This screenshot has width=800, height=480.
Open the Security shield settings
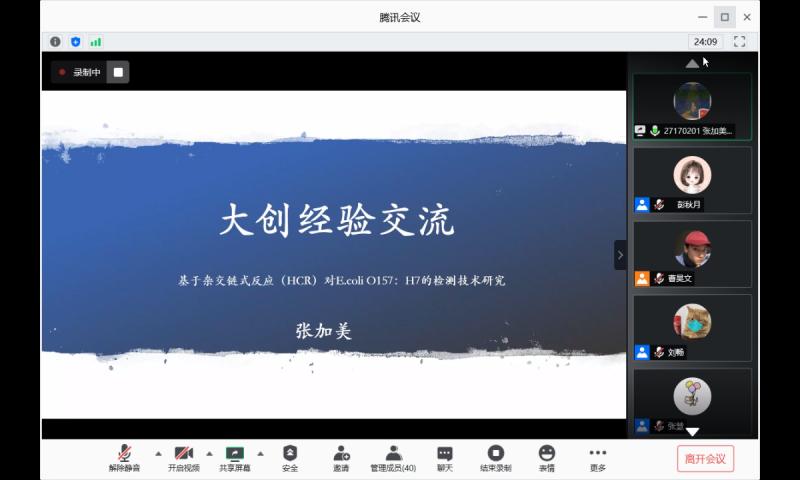[290, 457]
